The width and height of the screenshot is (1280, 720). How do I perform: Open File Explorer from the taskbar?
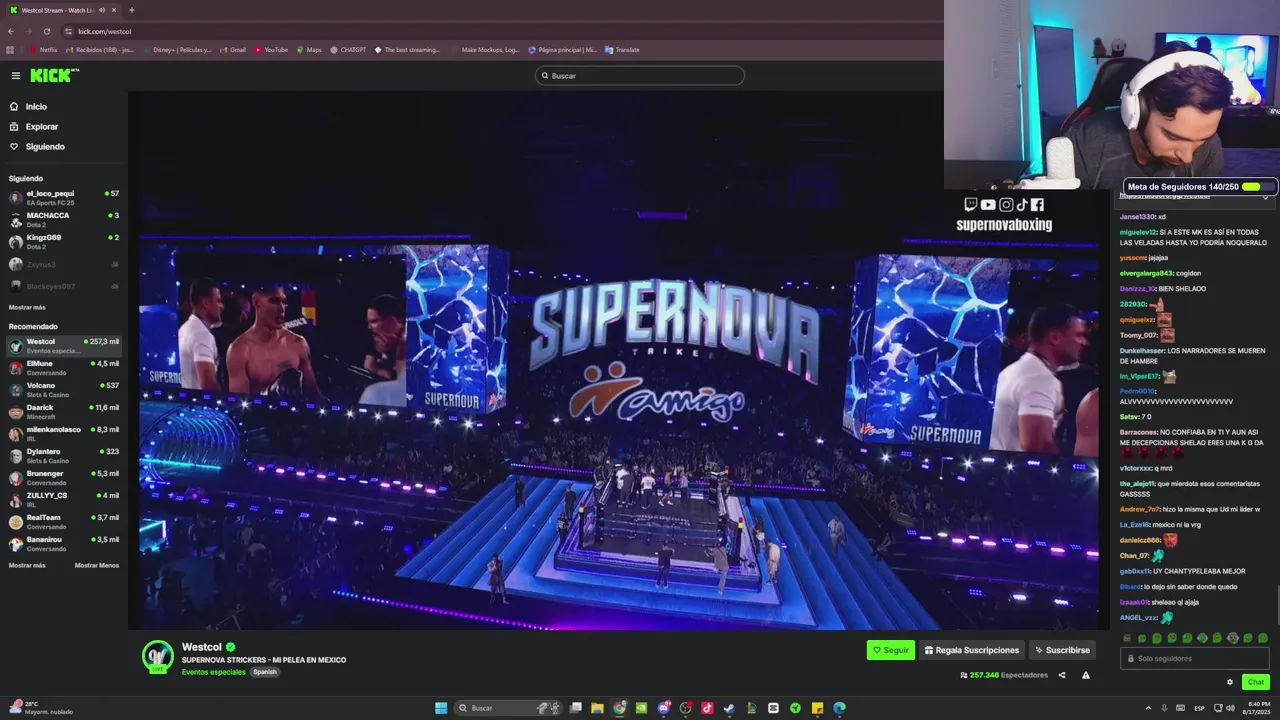pos(597,708)
